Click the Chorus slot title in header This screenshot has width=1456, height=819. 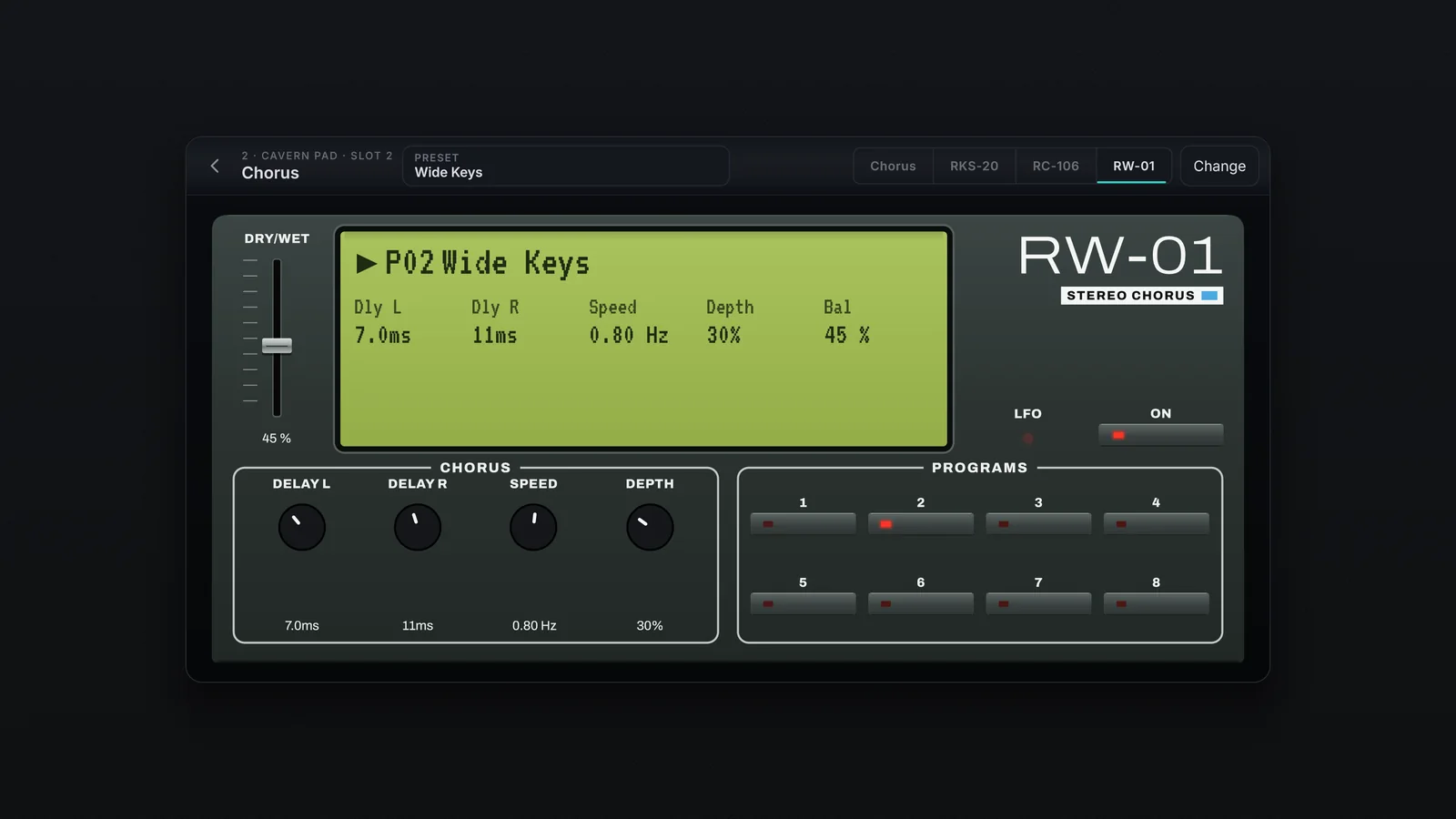click(270, 173)
